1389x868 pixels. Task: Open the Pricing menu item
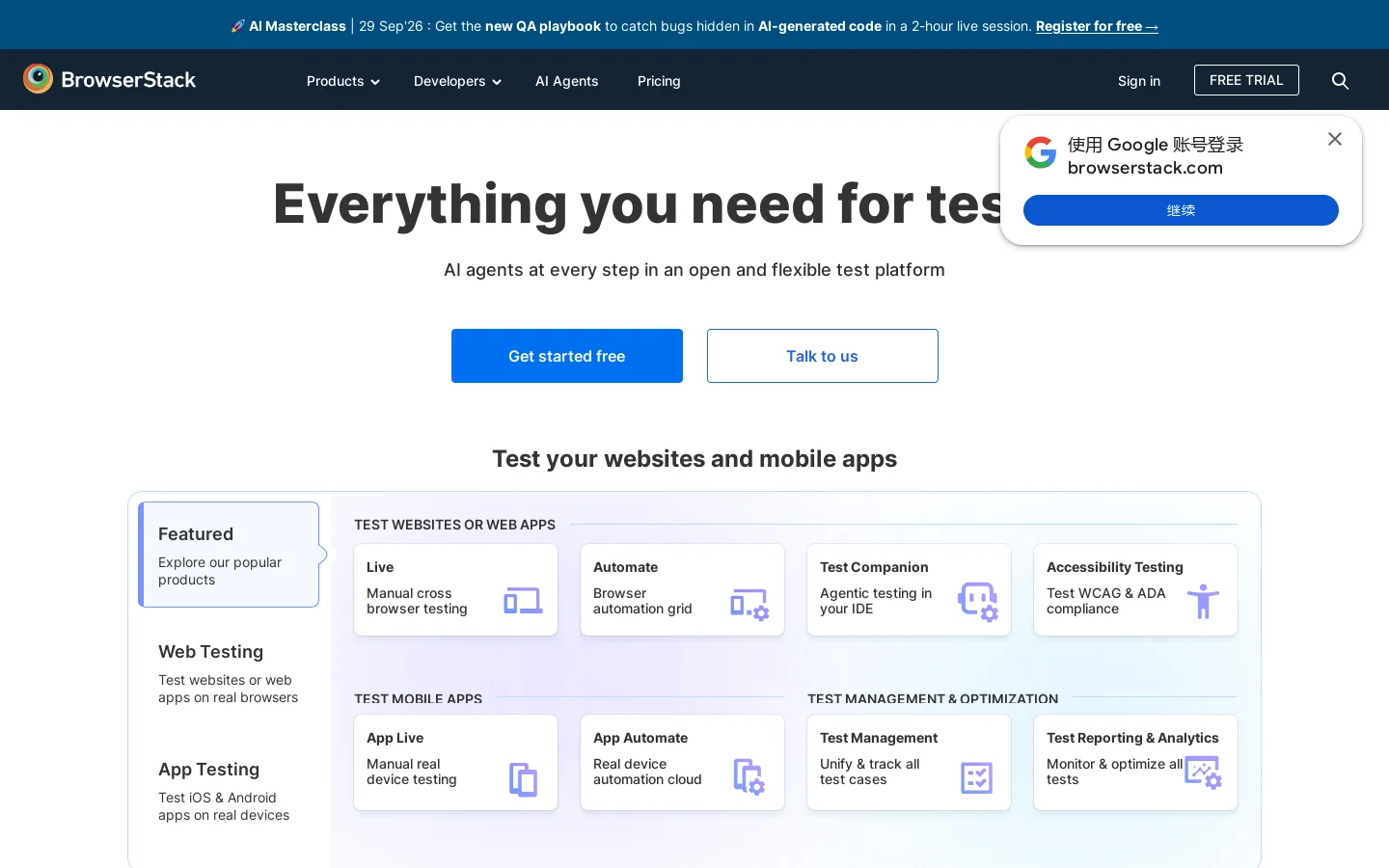pyautogui.click(x=659, y=81)
